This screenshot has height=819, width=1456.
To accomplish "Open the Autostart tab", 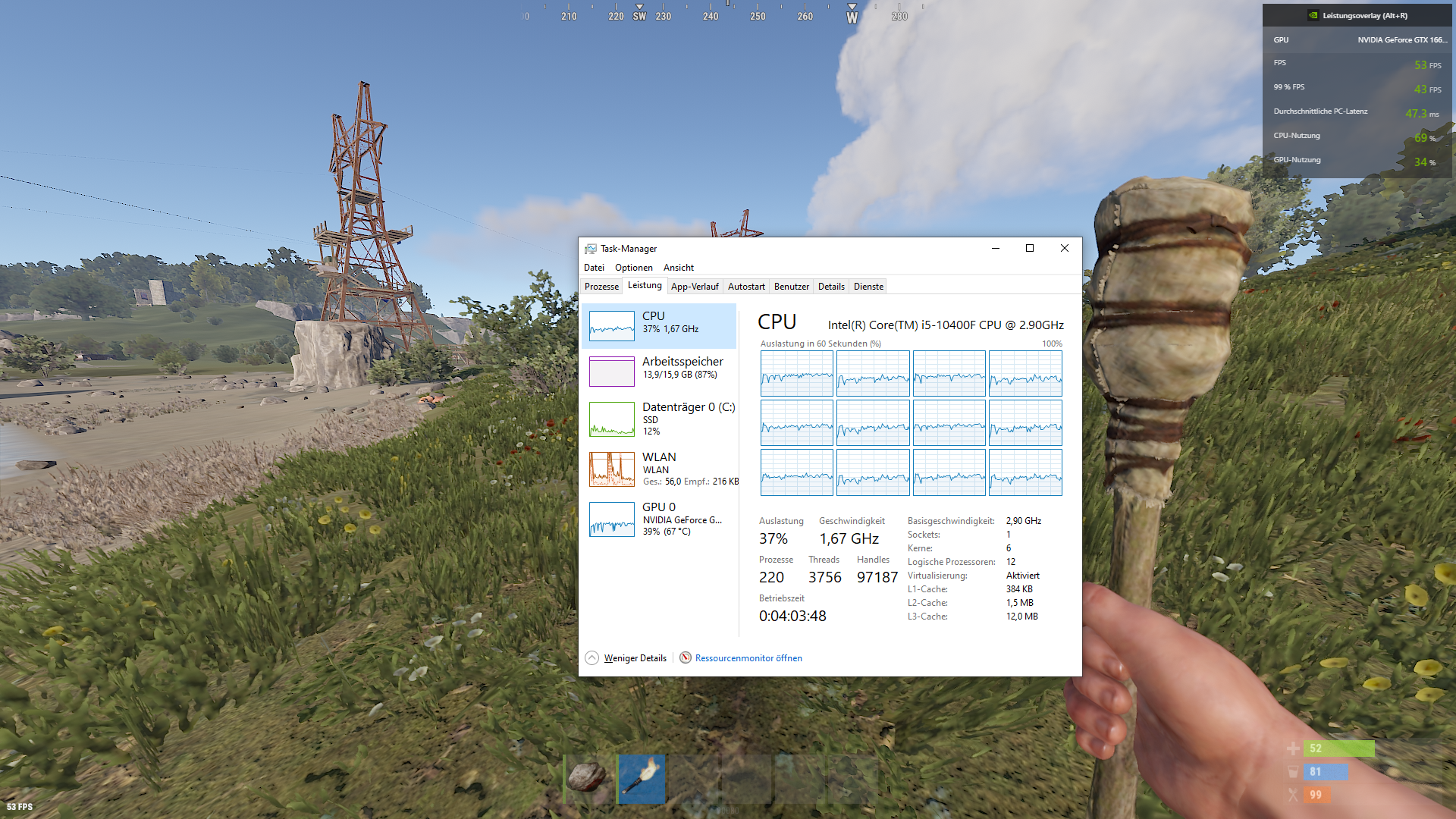I will coord(746,287).
